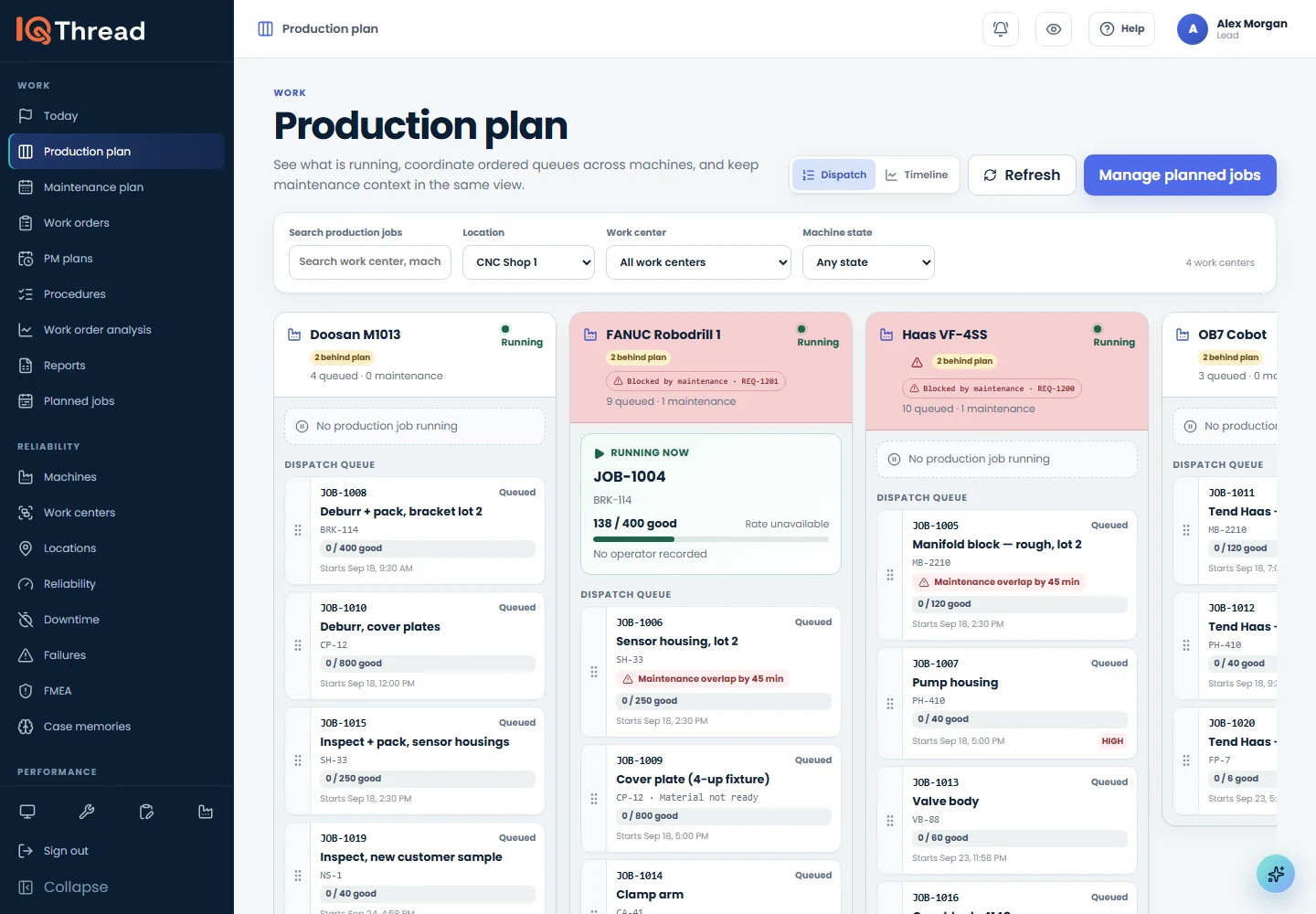Click the warning triangle on Haas VF-4SS
This screenshot has height=914, width=1316.
[917, 362]
